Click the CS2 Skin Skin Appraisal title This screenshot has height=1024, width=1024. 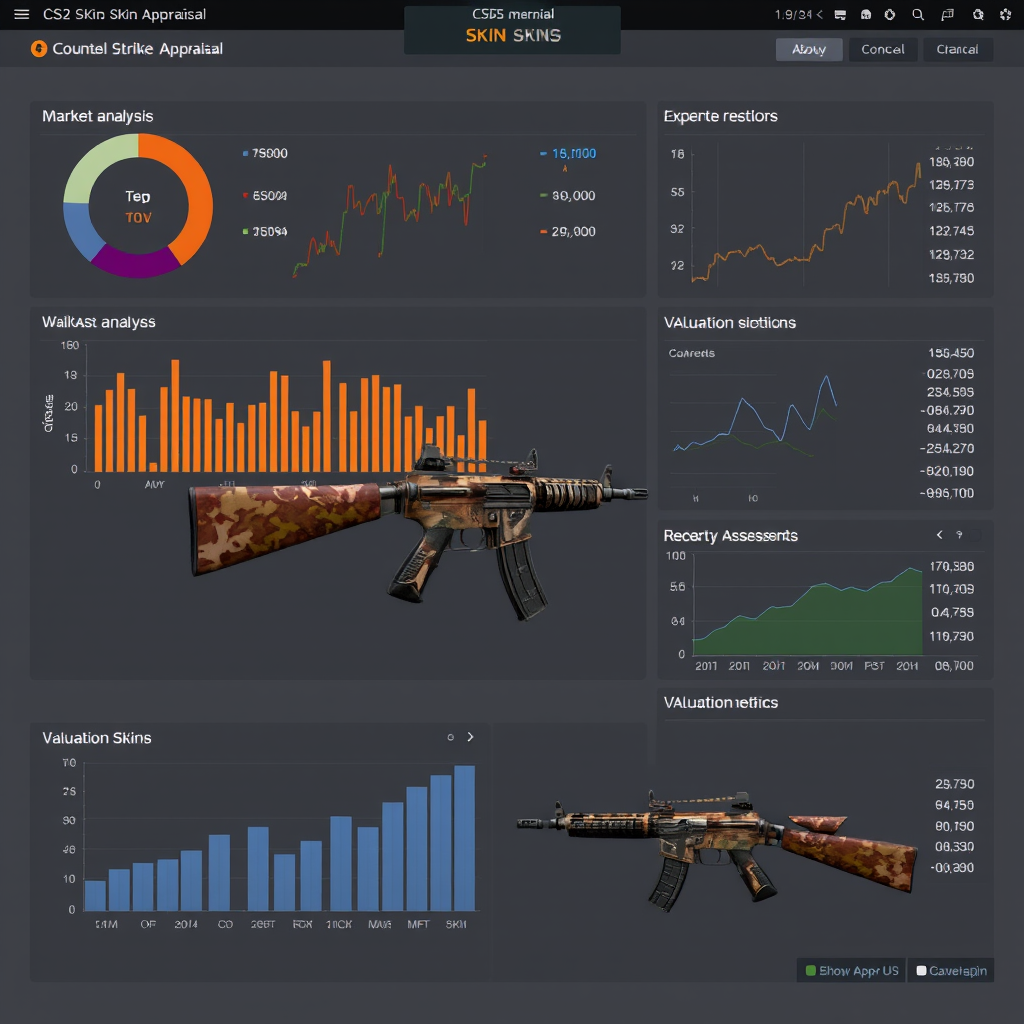click(x=124, y=14)
